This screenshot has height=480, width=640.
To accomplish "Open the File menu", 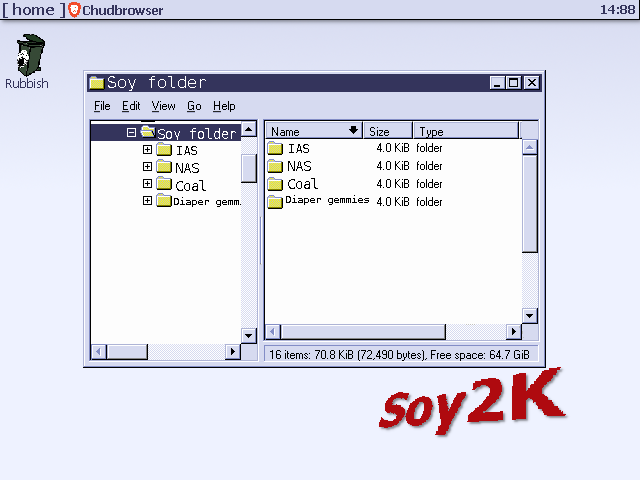I will click(x=102, y=106).
